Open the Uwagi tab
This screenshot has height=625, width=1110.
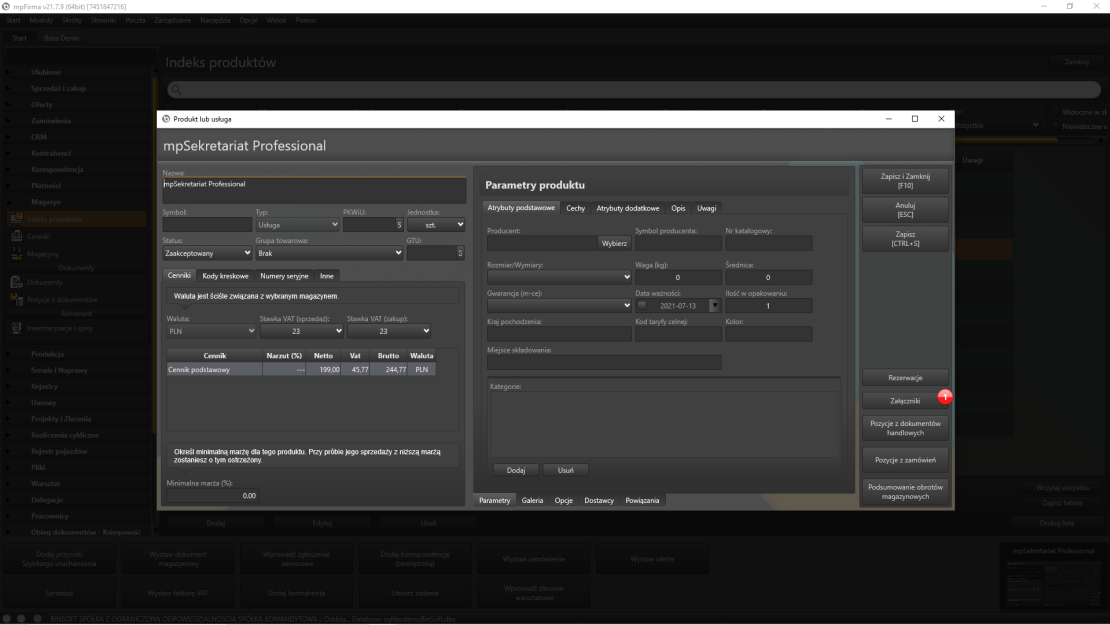point(706,208)
